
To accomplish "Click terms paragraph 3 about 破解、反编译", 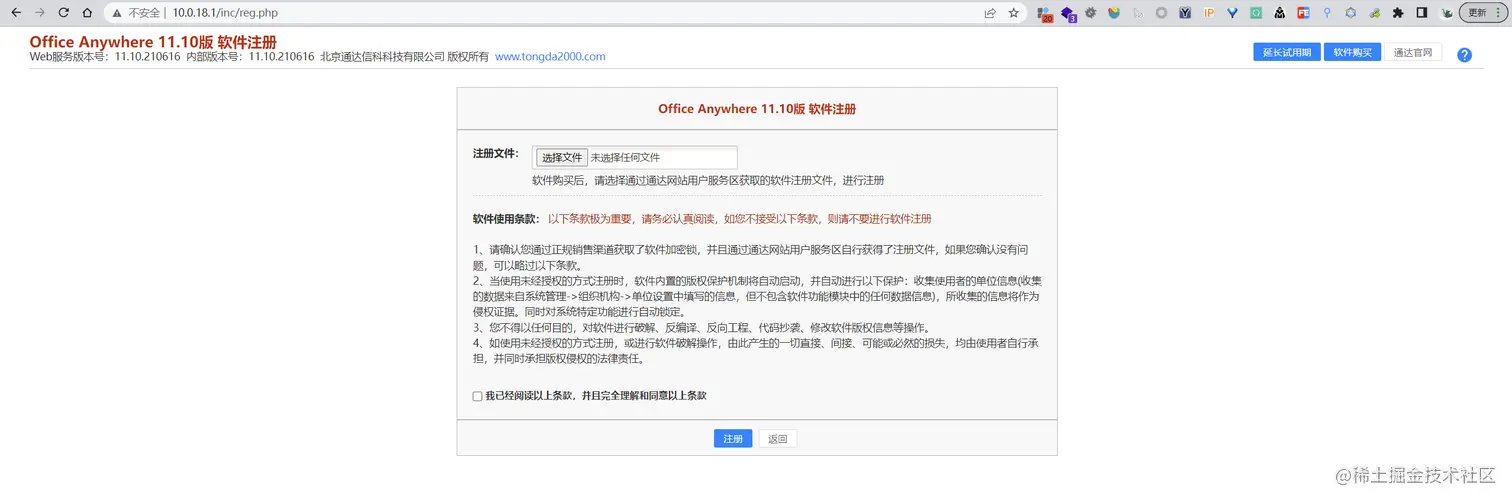I will tap(701, 328).
